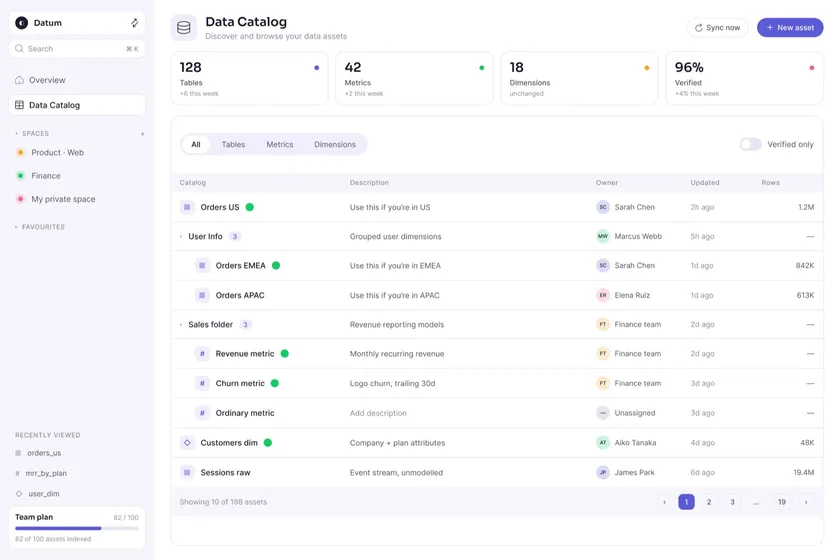Click the orange dot beside Product · Web
This screenshot has width=840, height=560.
click(20, 153)
